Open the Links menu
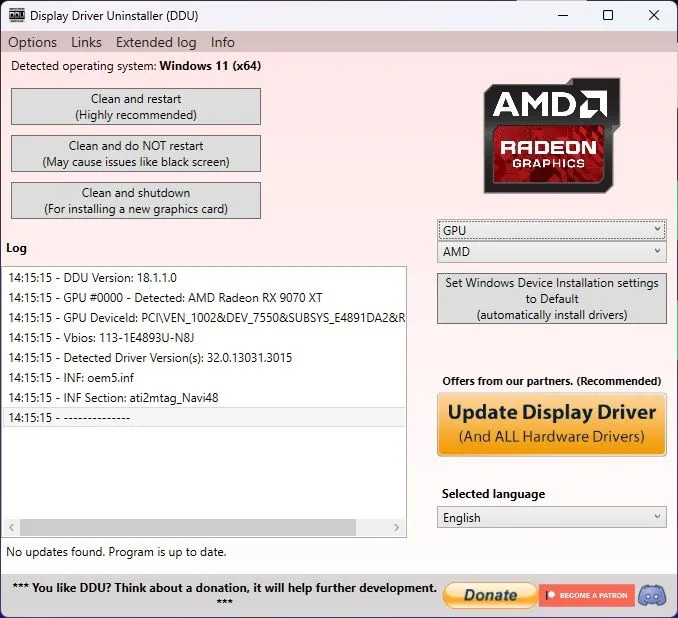678x618 pixels. click(86, 42)
